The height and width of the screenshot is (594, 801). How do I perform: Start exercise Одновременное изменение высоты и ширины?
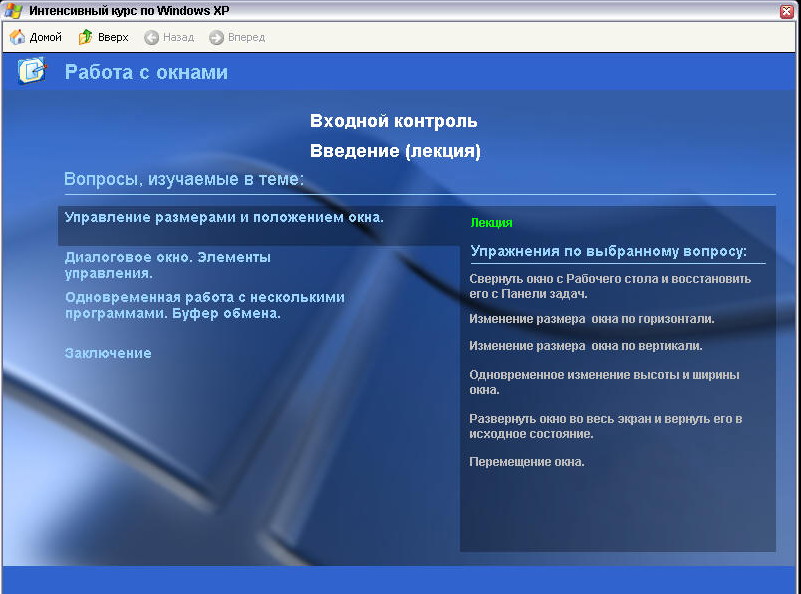(604, 382)
